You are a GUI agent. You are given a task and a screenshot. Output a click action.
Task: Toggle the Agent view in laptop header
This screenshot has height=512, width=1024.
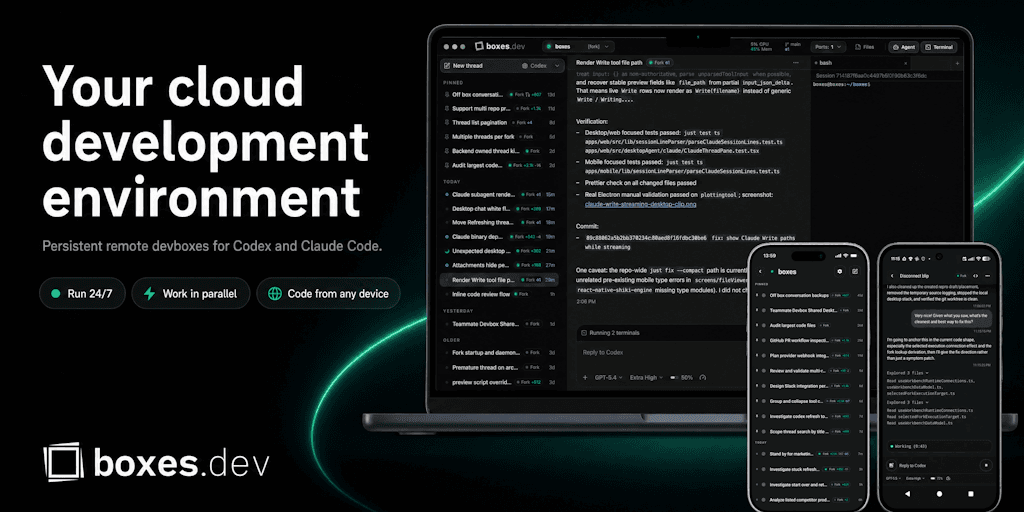pyautogui.click(x=903, y=47)
